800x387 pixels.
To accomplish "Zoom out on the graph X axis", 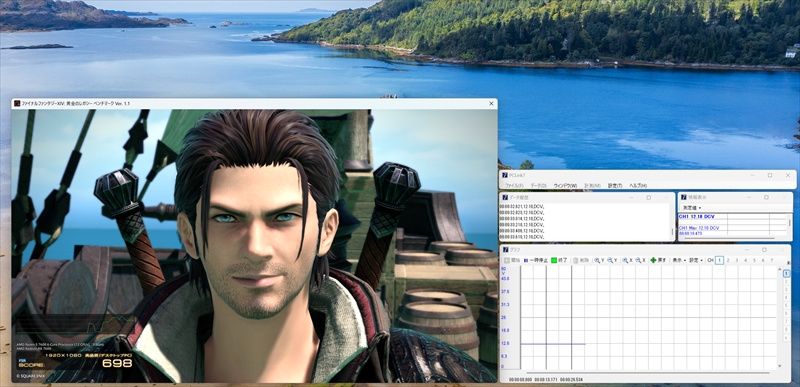I will coord(640,260).
